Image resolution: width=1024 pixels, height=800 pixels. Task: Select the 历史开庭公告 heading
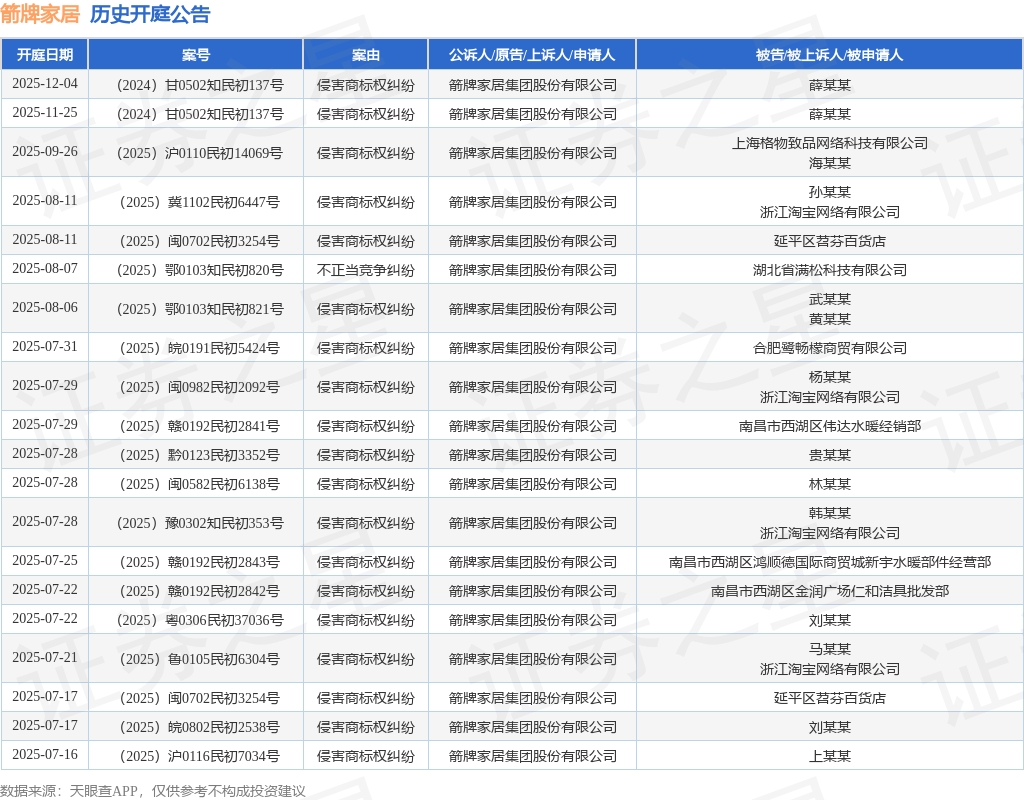tap(150, 14)
